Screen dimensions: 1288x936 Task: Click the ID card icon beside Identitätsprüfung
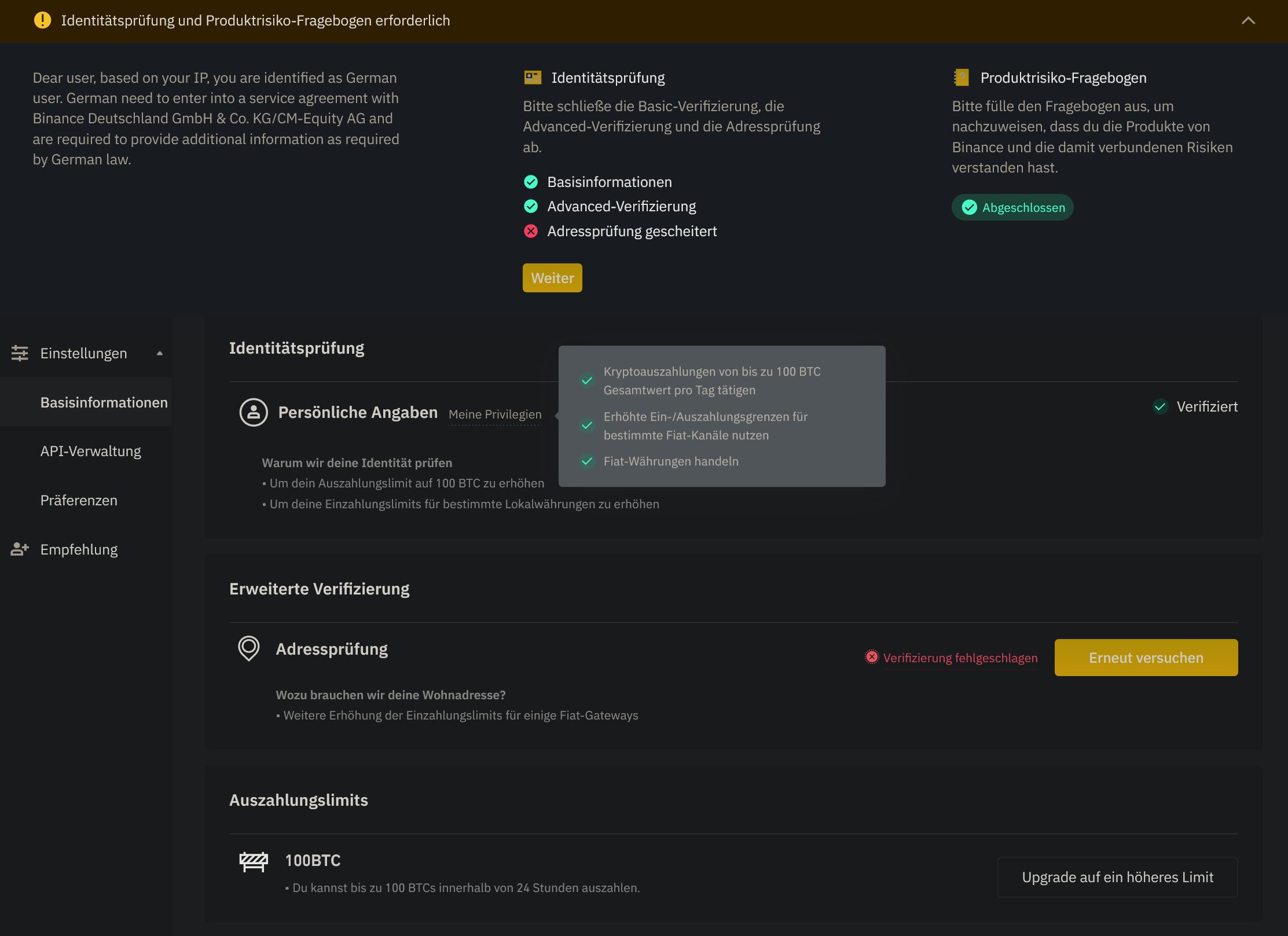533,78
